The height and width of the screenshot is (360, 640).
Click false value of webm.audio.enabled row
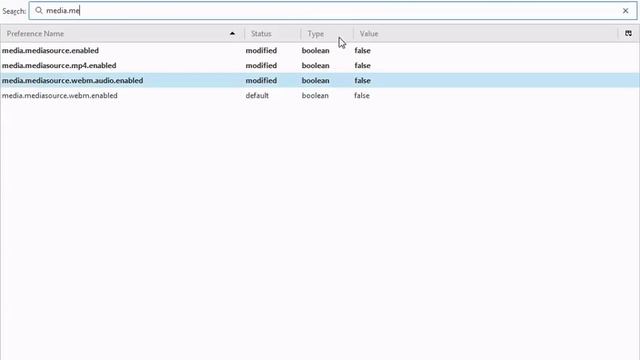tap(362, 81)
